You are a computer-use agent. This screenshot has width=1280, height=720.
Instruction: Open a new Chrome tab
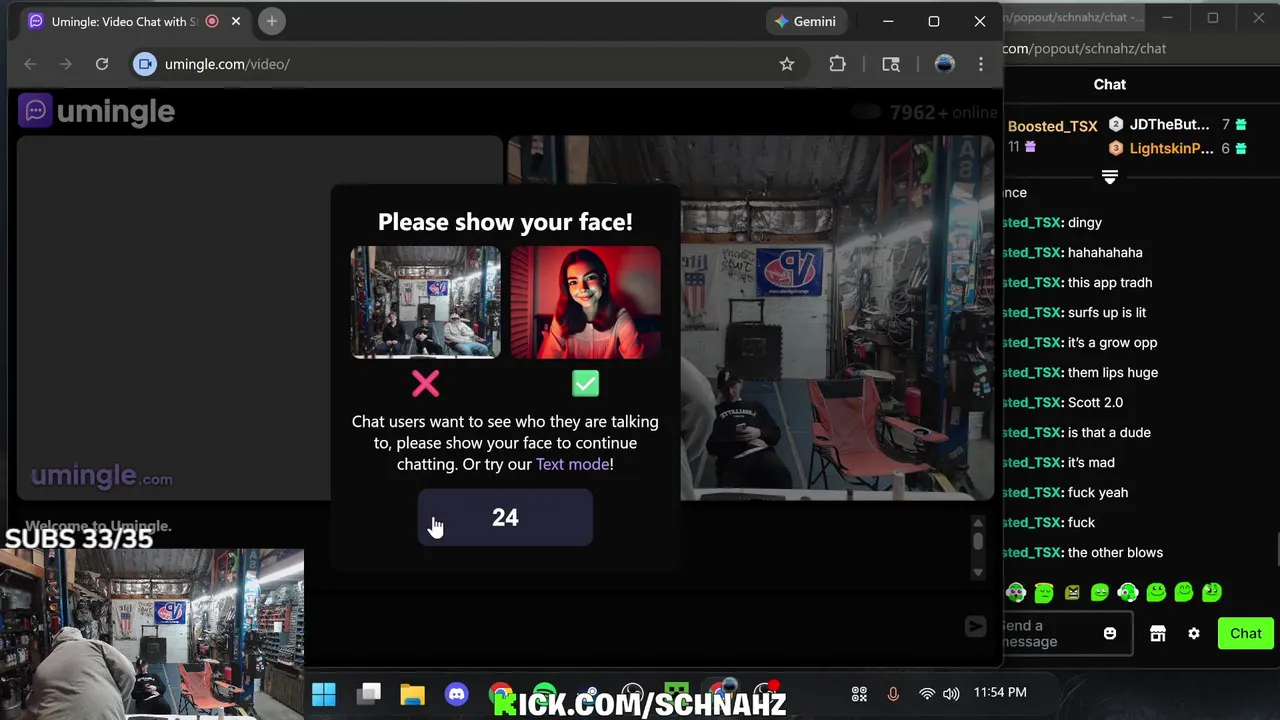[271, 21]
